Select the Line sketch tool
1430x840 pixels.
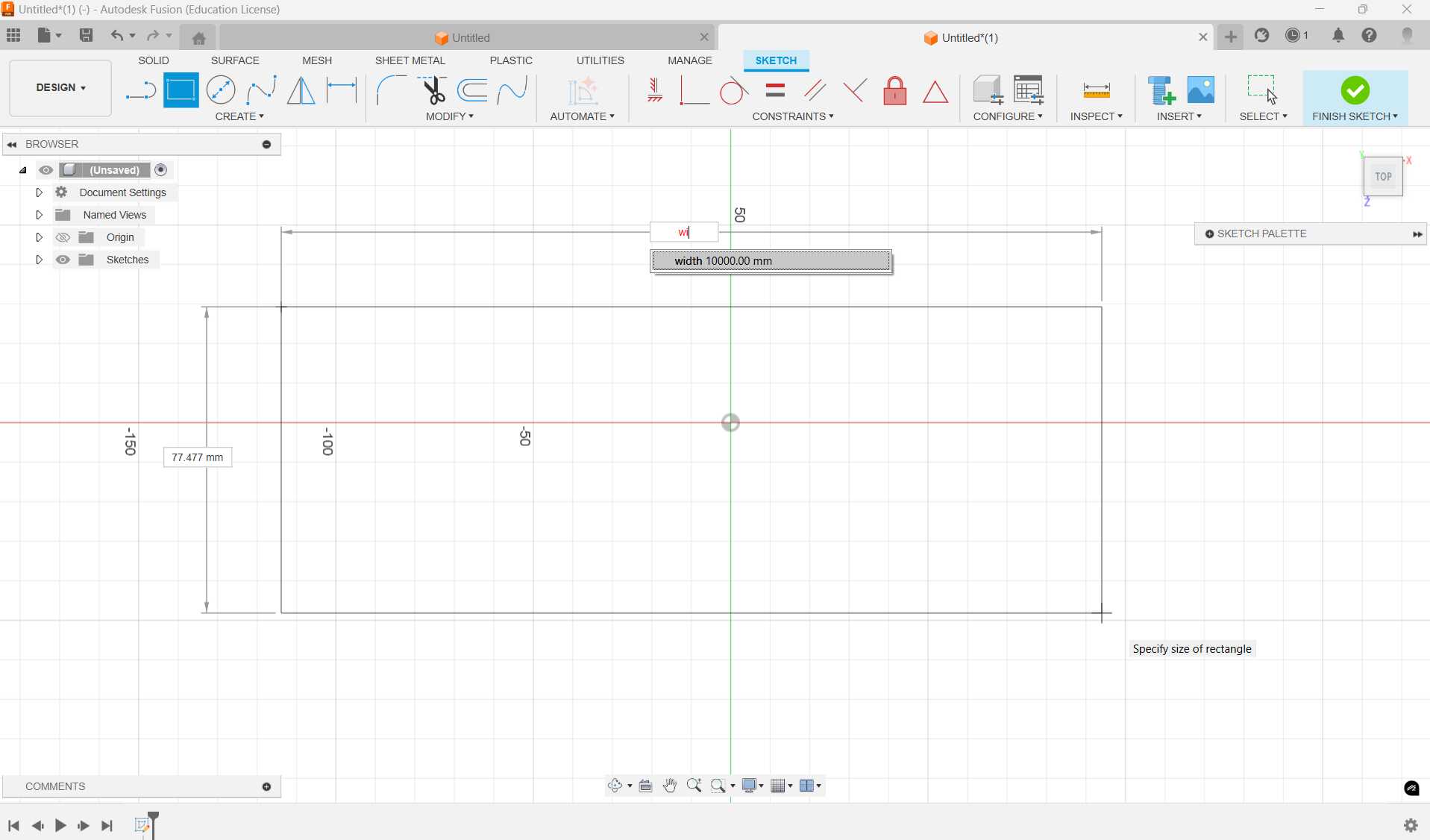click(x=140, y=91)
